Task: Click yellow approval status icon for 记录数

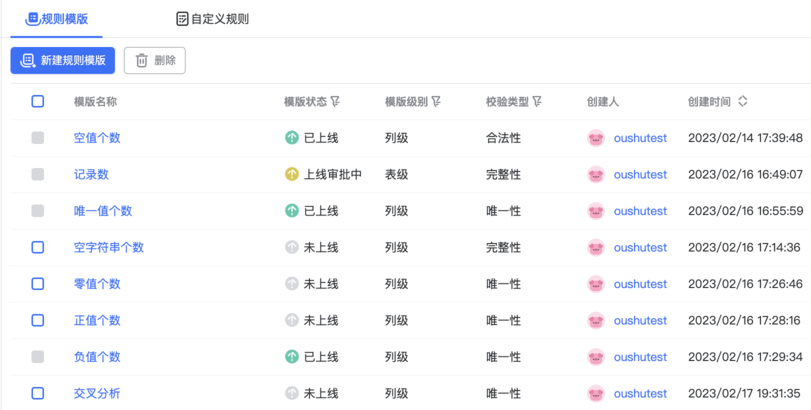Action: [x=292, y=174]
